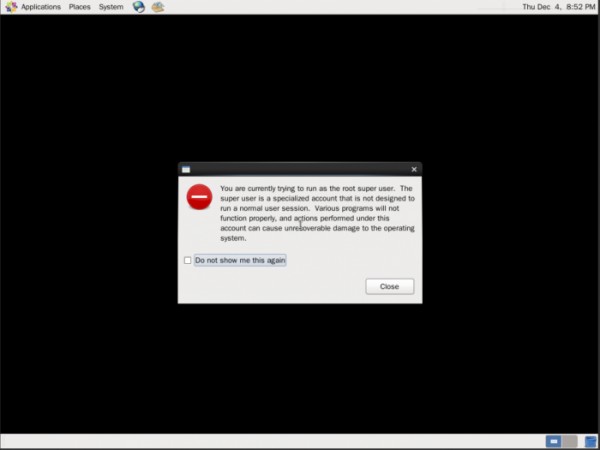Open the Places menu
Image resolution: width=600 pixels, height=450 pixels.
coord(79,7)
